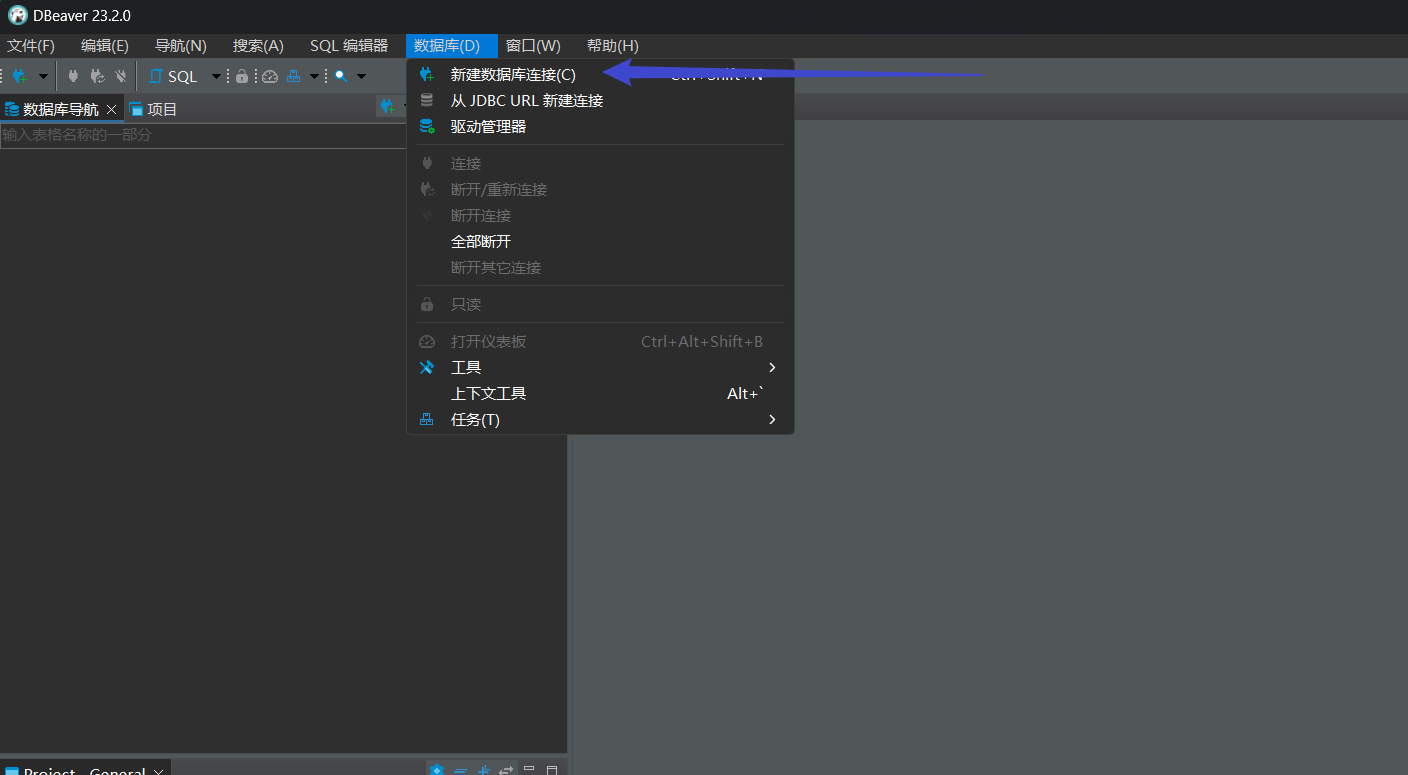Expand the dropdown arrow next to SQL button
The height and width of the screenshot is (775, 1408).
click(216, 76)
